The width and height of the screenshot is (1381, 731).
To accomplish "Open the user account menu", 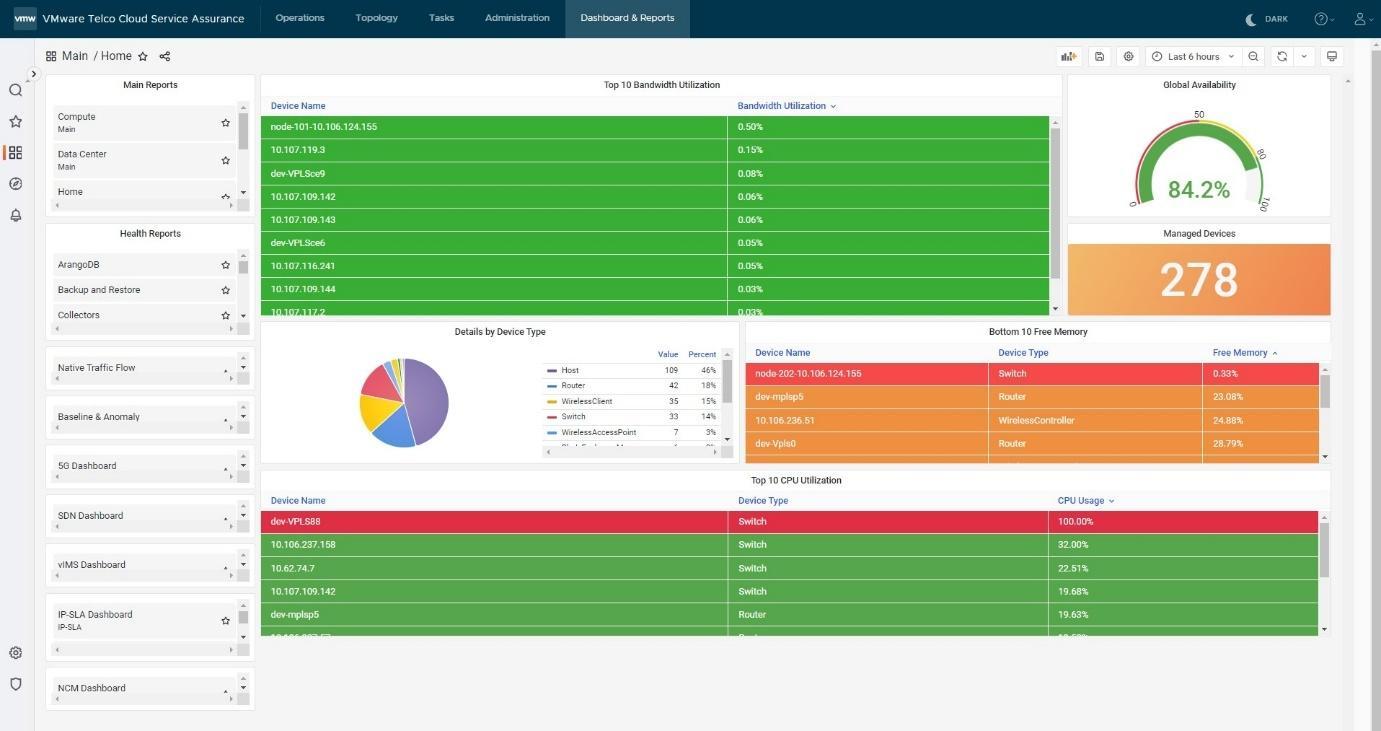I will point(1363,19).
